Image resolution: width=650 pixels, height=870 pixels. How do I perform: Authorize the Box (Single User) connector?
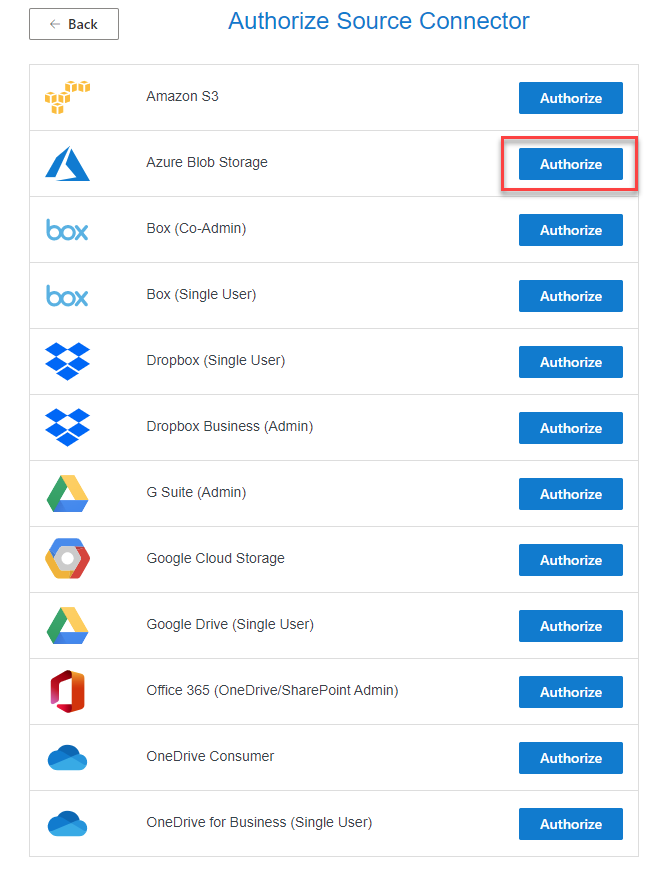tap(571, 296)
